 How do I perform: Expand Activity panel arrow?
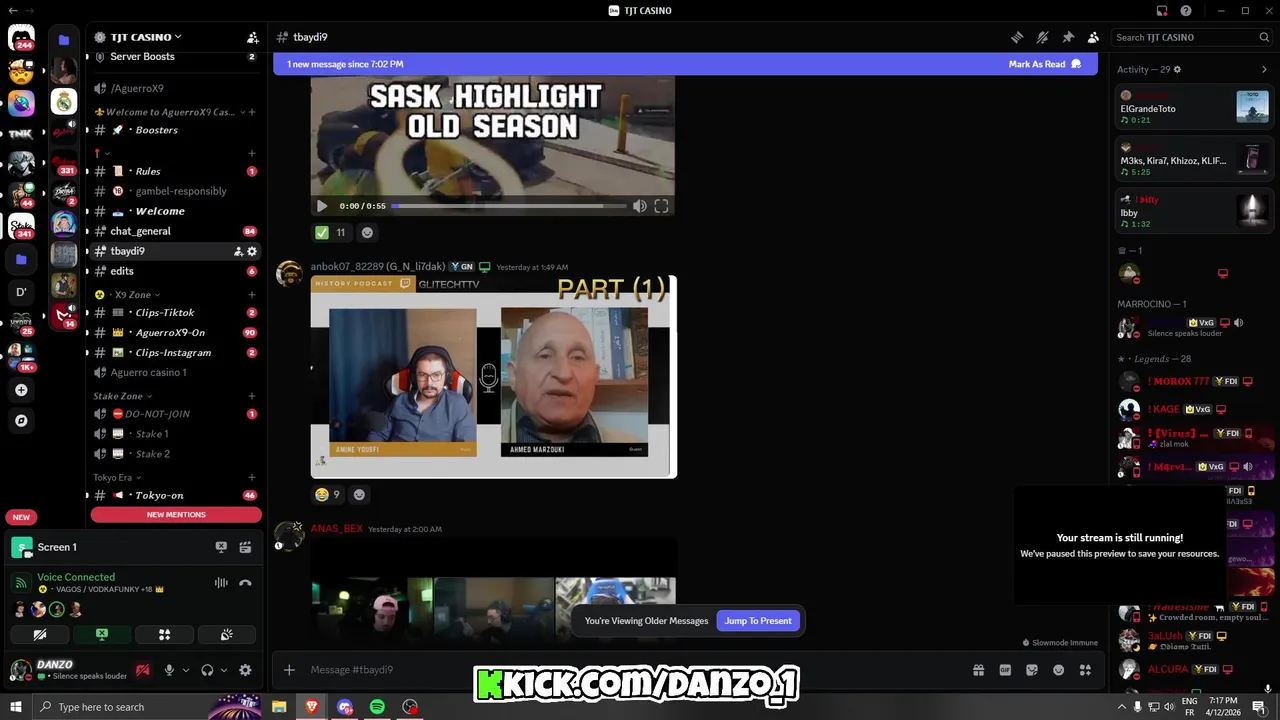tap(1264, 70)
